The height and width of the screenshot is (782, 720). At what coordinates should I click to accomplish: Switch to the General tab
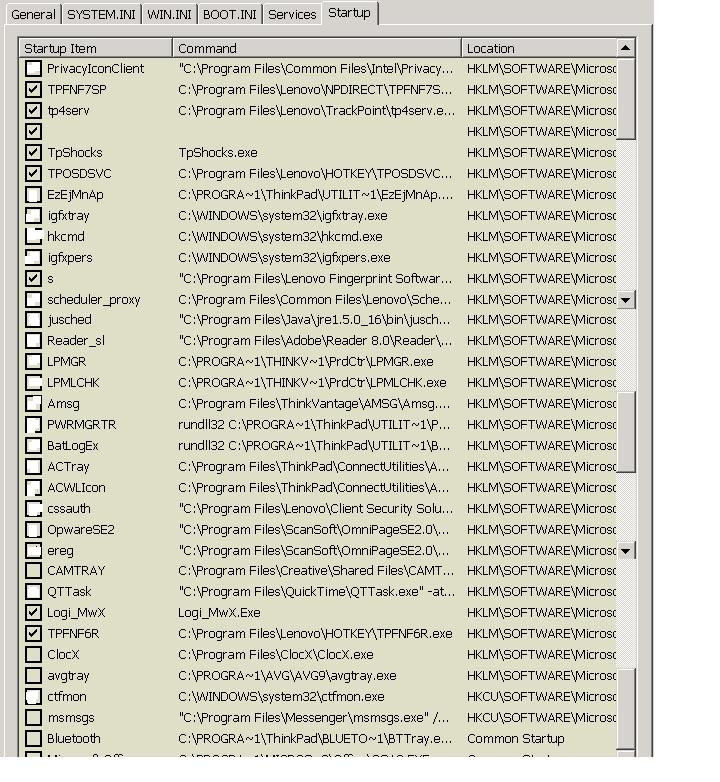tap(33, 14)
